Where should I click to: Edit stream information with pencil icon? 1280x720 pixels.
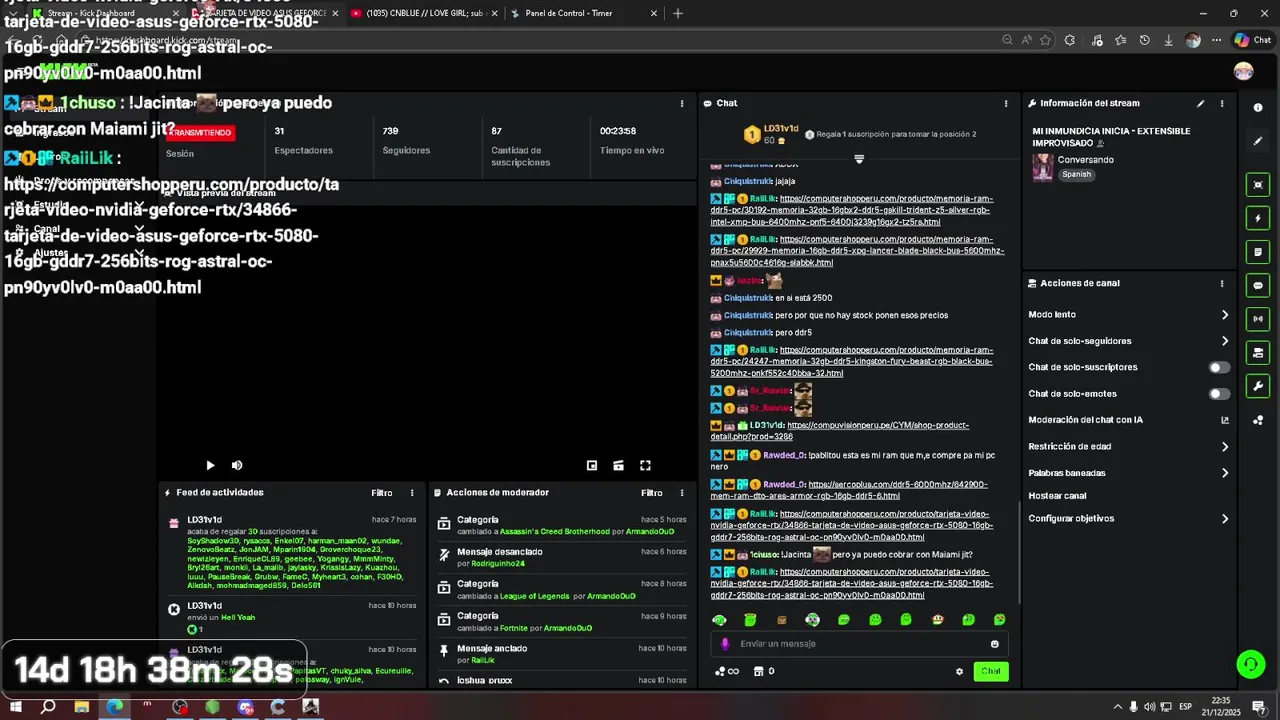coord(1201,103)
